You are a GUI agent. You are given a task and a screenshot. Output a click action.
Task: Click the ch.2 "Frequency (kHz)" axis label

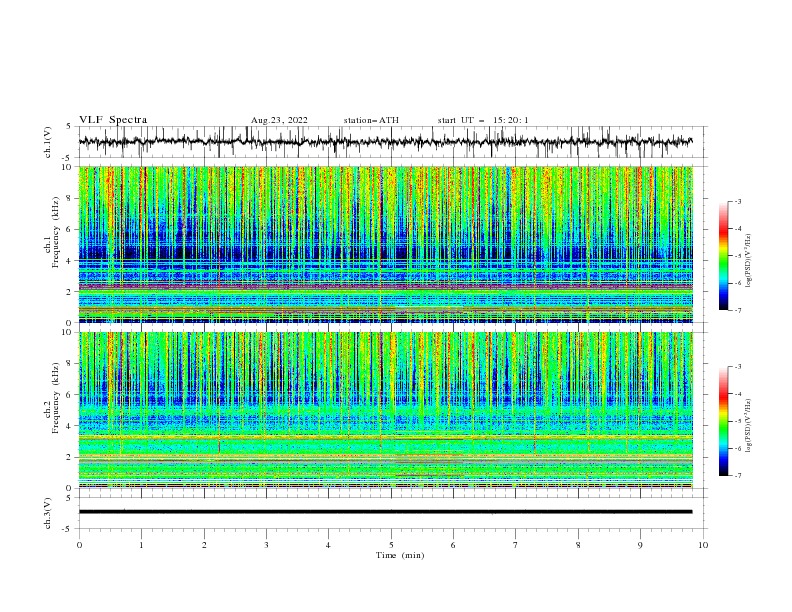(x=55, y=398)
